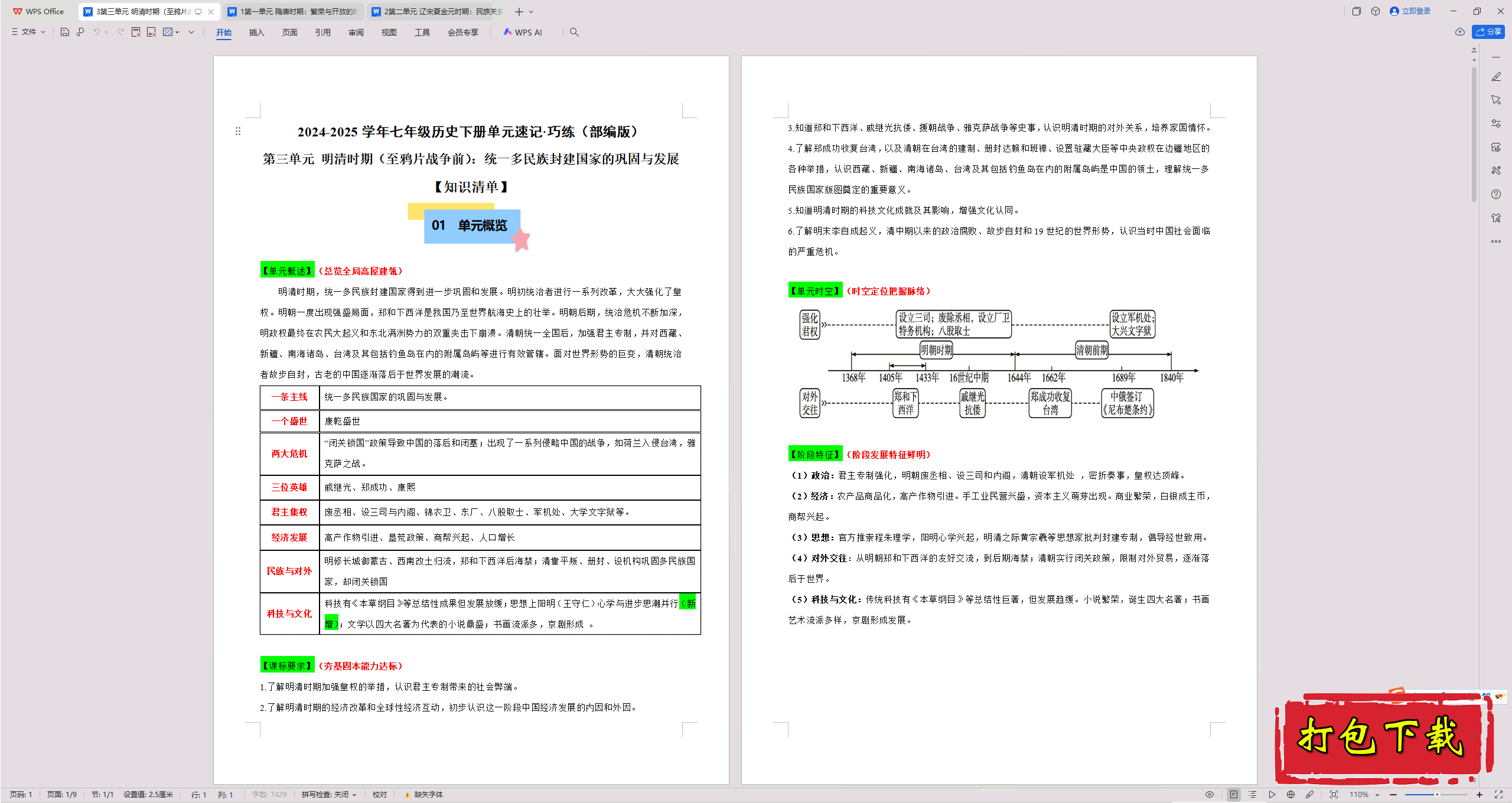Open the 文件 menu dropdown
This screenshot has height=803, width=1512.
28,32
